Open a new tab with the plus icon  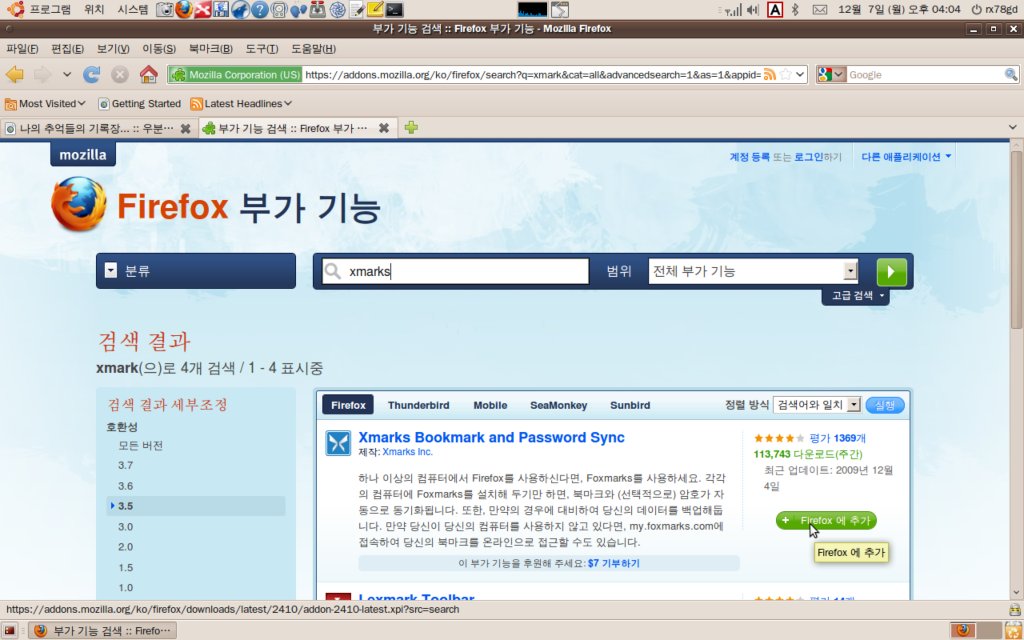tap(411, 128)
